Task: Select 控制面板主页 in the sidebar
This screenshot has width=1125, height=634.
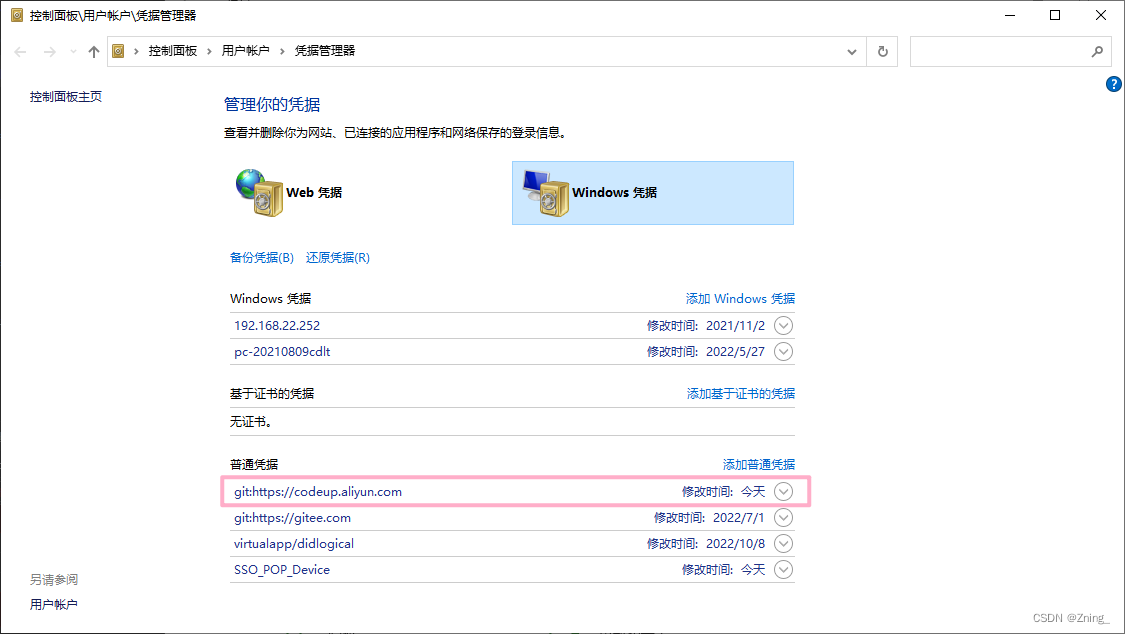Action: 64,96
